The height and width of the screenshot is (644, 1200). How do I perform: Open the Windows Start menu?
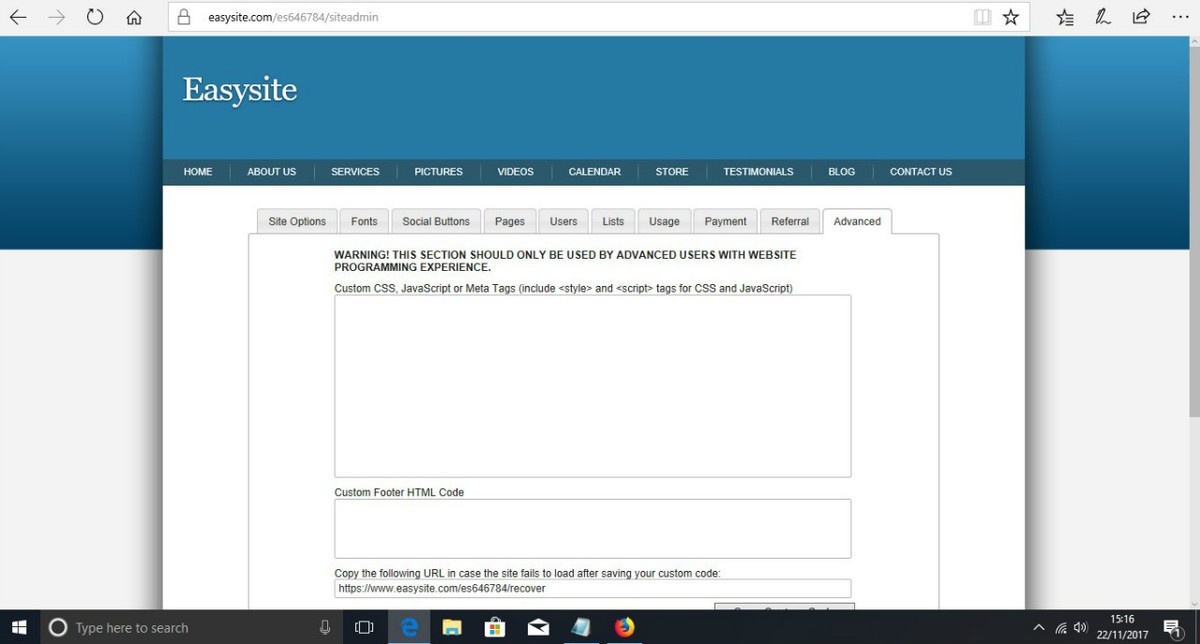pyautogui.click(x=19, y=627)
